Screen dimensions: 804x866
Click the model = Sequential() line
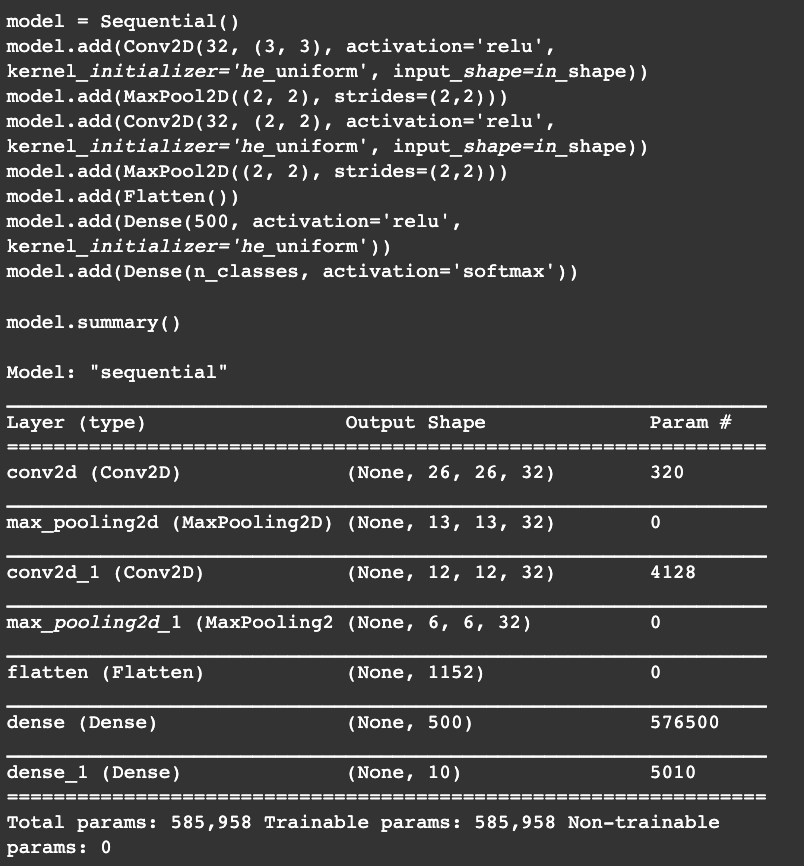click(x=123, y=22)
